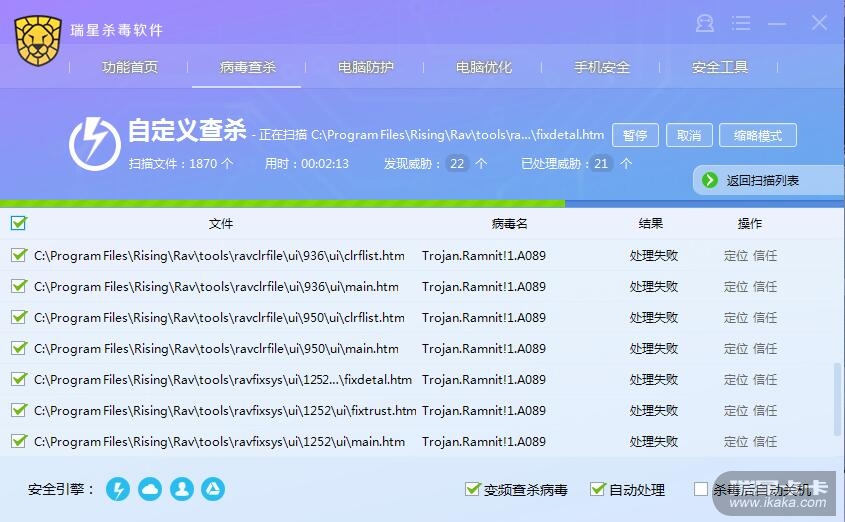The width and height of the screenshot is (845, 522).
Task: Click the 暂停 button
Action: (x=635, y=135)
